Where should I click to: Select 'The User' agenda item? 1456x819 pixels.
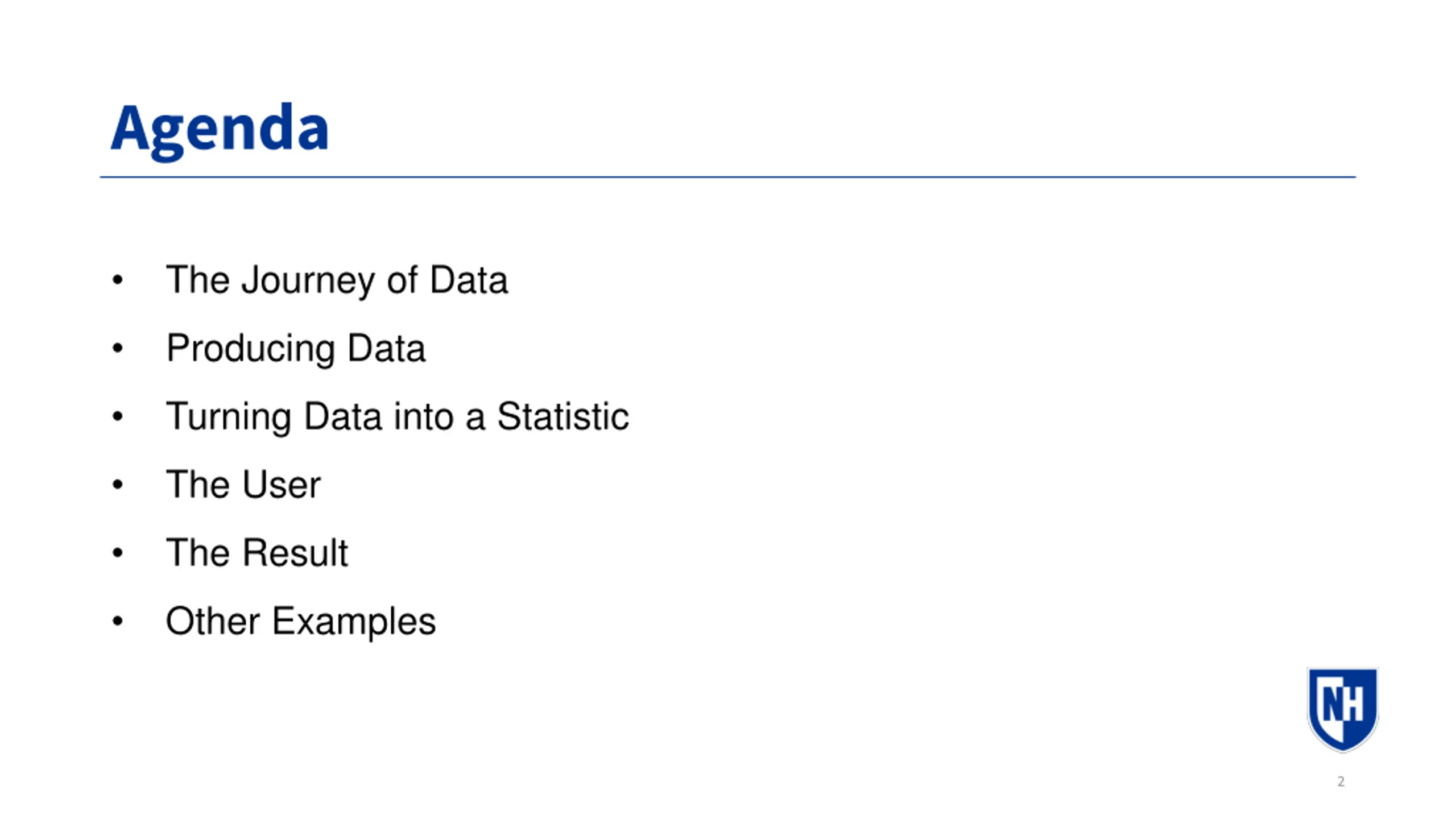click(243, 485)
